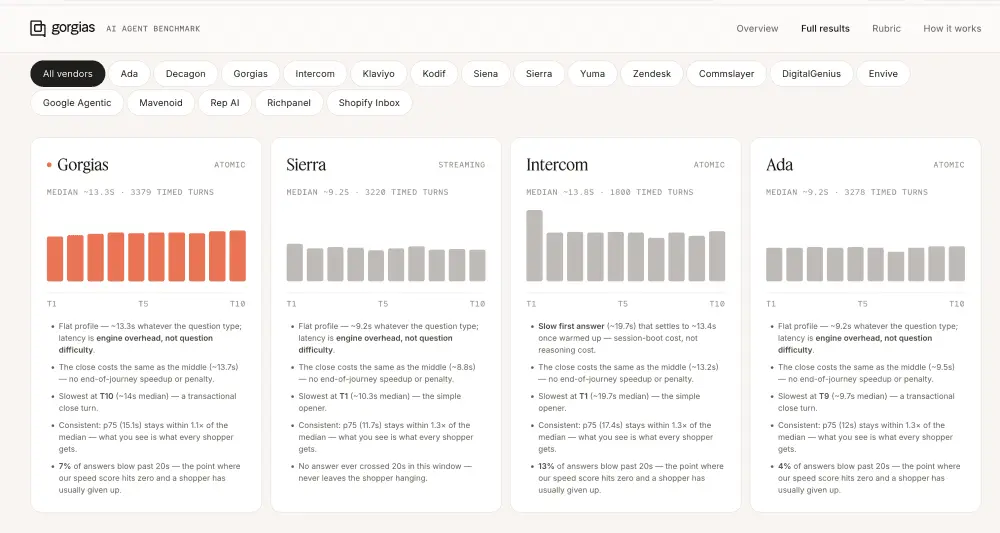The image size is (1000, 533).
Task: Go to Full results page
Action: [825, 29]
